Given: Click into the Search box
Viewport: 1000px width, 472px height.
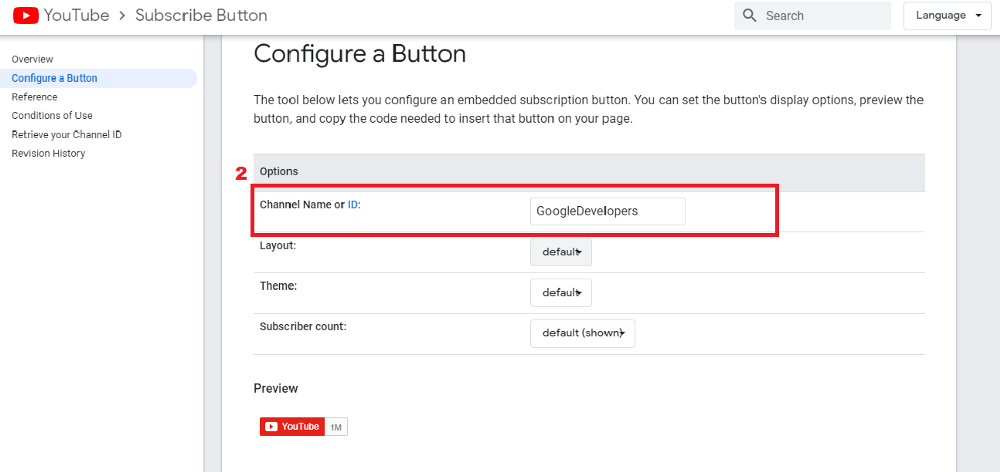Looking at the screenshot, I should click(x=812, y=16).
